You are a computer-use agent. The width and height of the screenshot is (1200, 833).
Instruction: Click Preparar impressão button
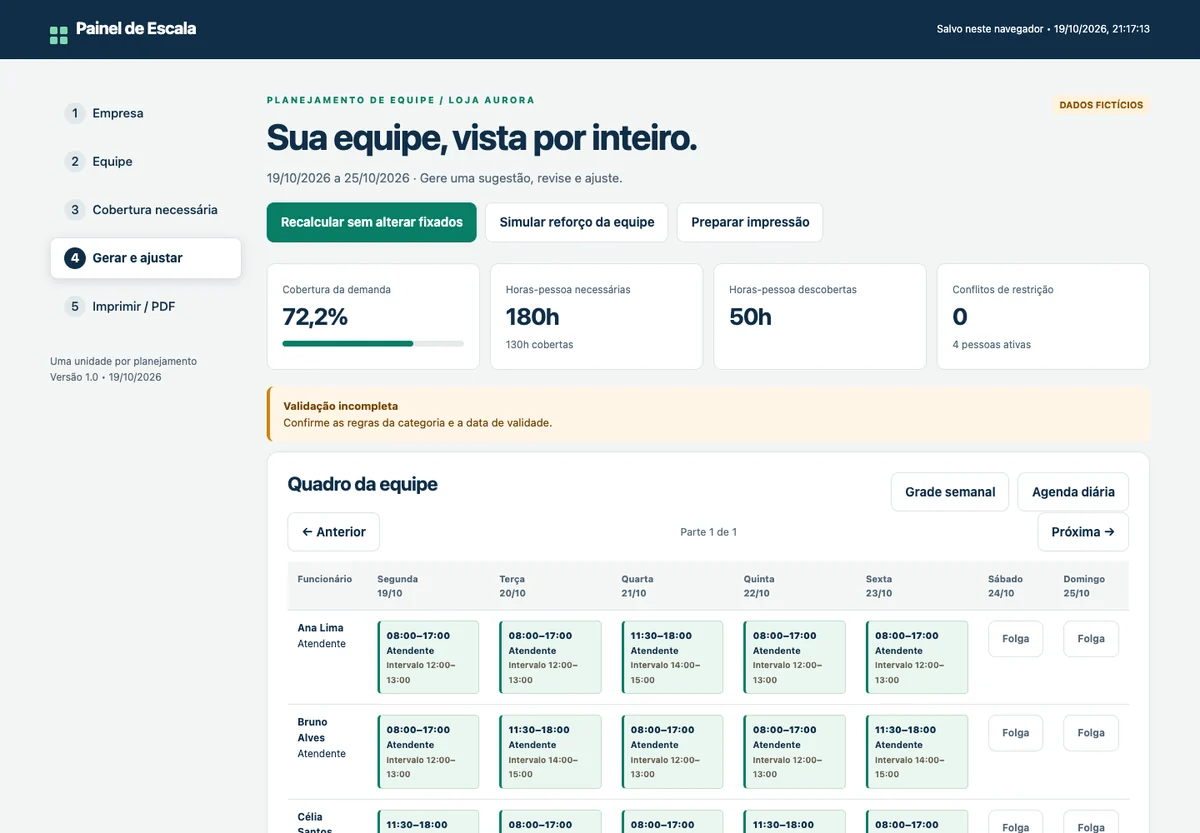coord(750,222)
